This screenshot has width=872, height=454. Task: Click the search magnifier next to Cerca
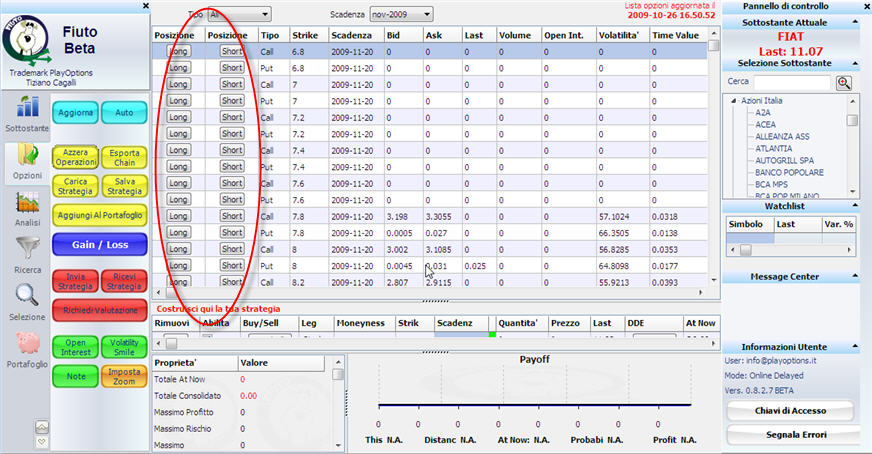[844, 83]
